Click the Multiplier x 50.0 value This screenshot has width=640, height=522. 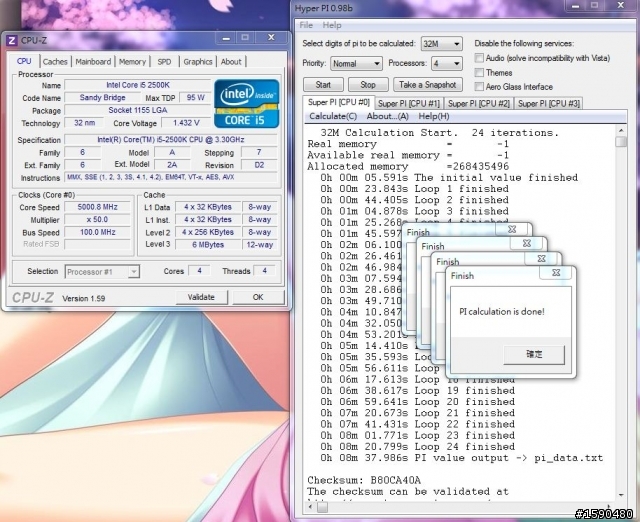tap(98, 220)
